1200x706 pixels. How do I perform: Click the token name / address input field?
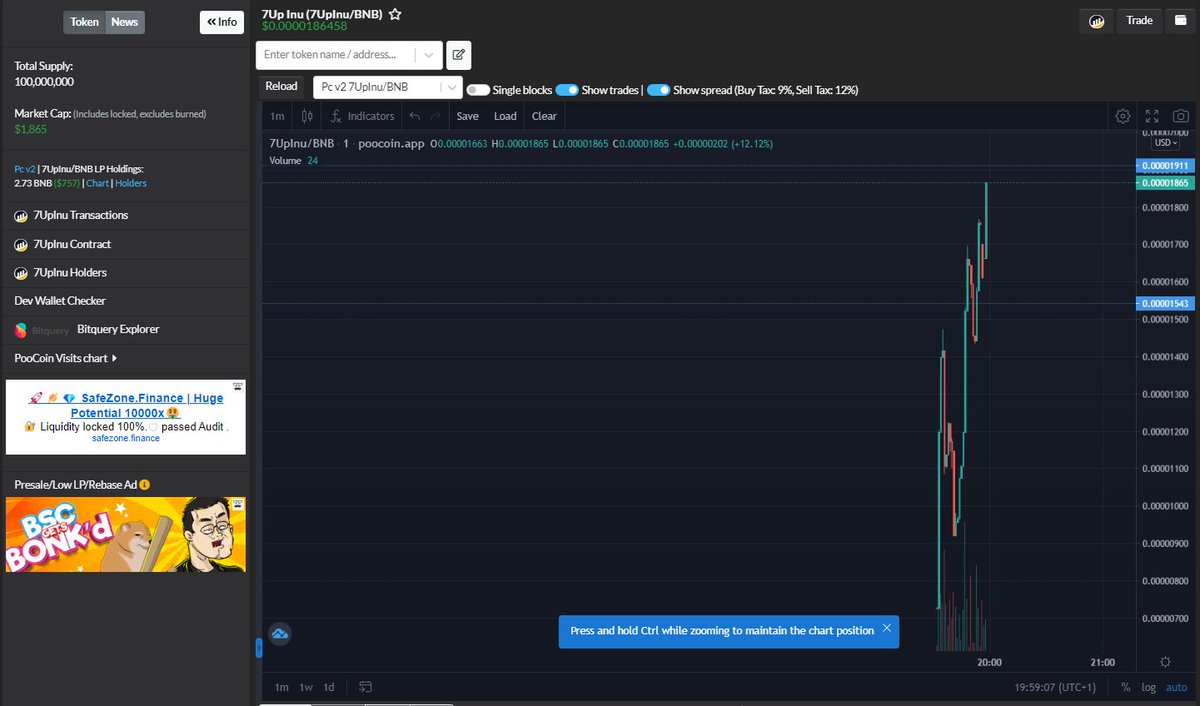pos(337,55)
